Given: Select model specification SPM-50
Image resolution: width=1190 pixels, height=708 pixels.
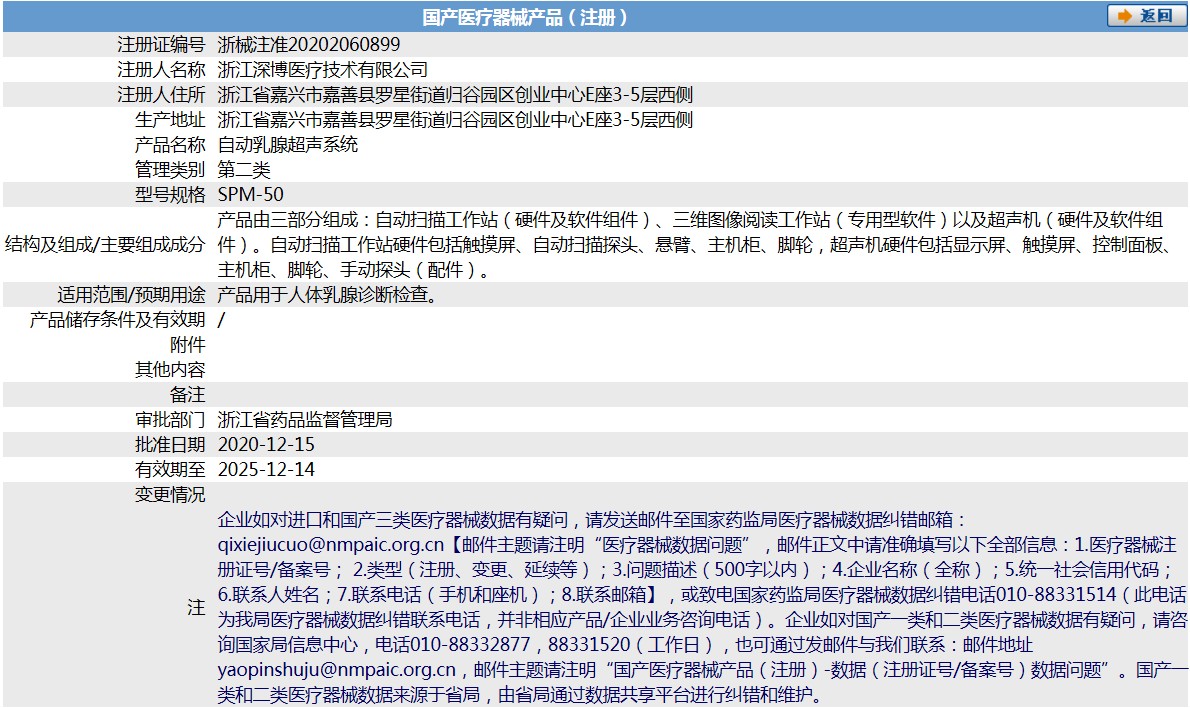Looking at the screenshot, I should coord(250,195).
